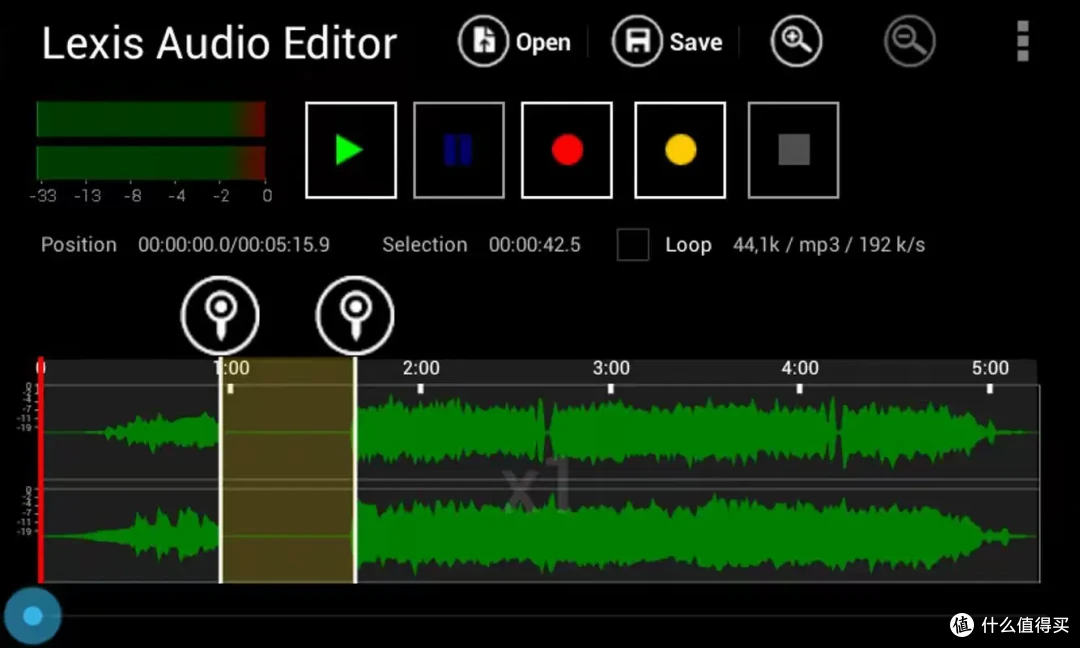Zoom out of the waveform

909,41
